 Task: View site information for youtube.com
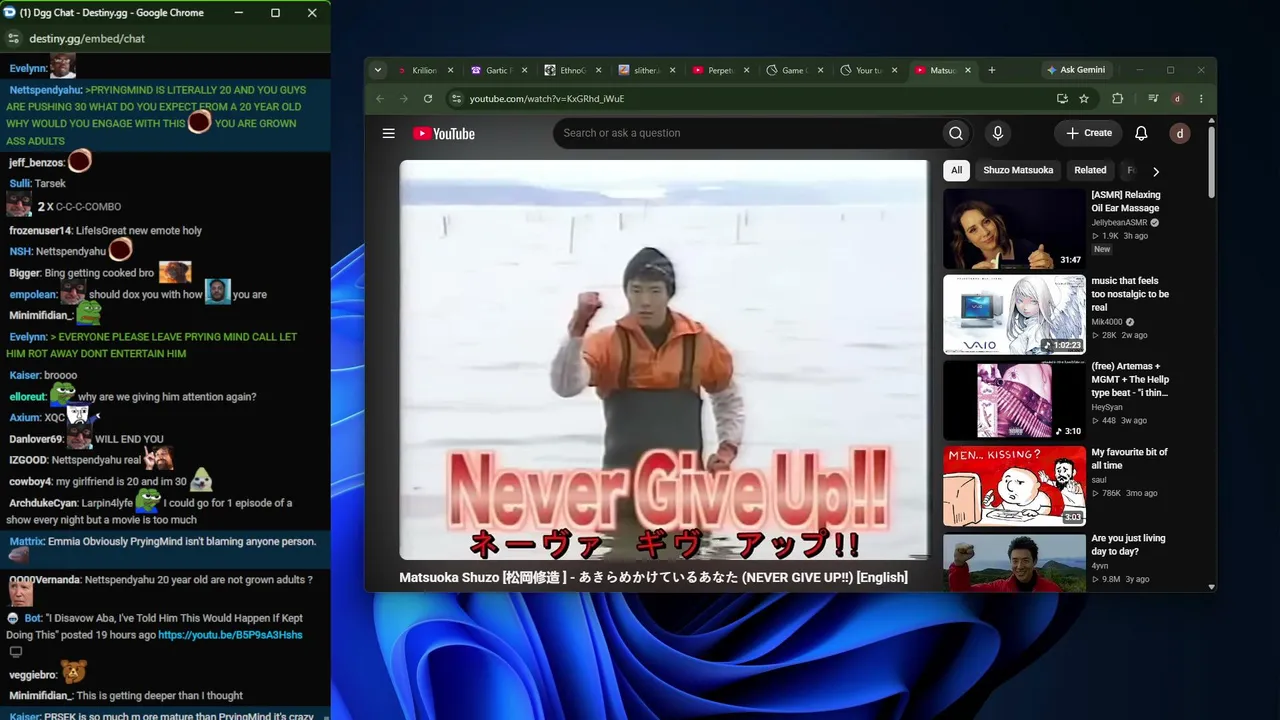(456, 99)
